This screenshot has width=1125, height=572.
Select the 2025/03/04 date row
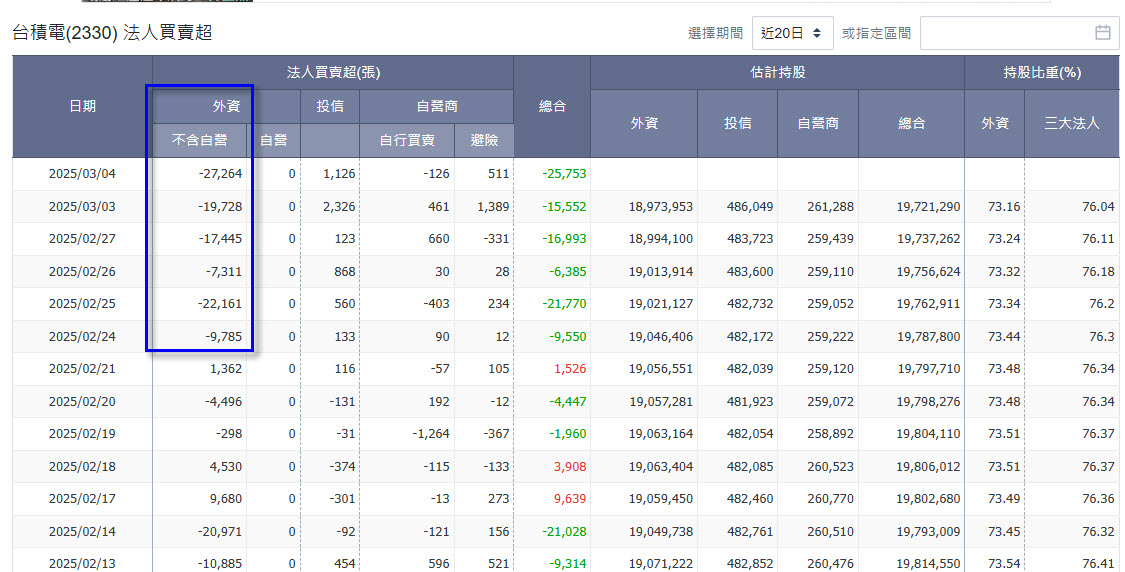coord(82,174)
